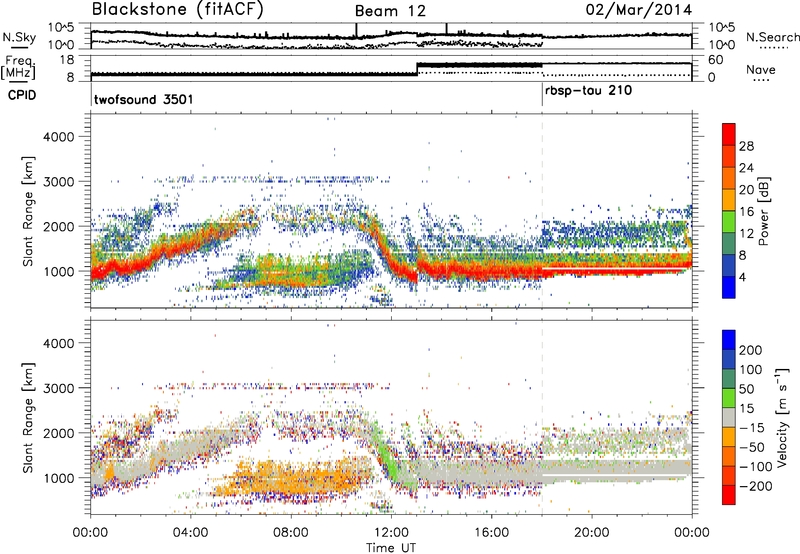The image size is (800, 554).
Task: Click the '18' frequency axis tick label
Action: click(66, 60)
